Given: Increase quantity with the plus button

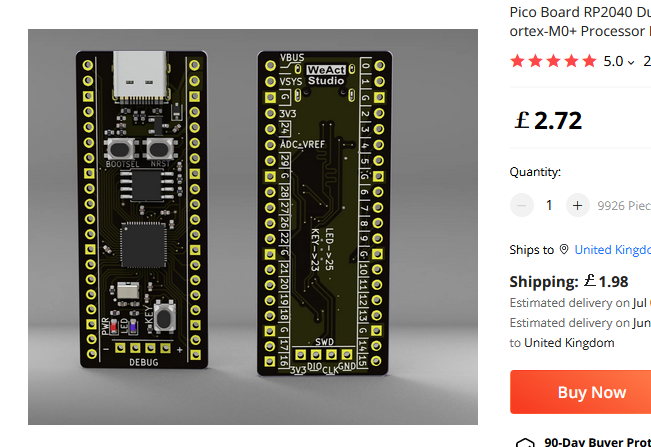Looking at the screenshot, I should pos(577,205).
